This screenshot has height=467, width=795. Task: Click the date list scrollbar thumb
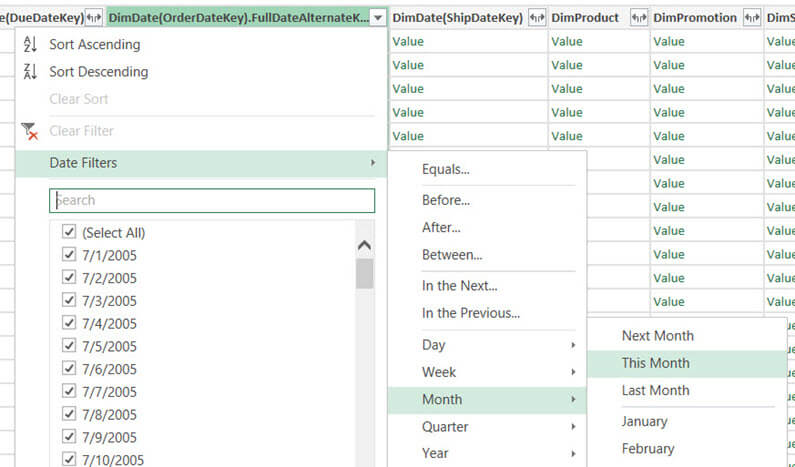364,273
